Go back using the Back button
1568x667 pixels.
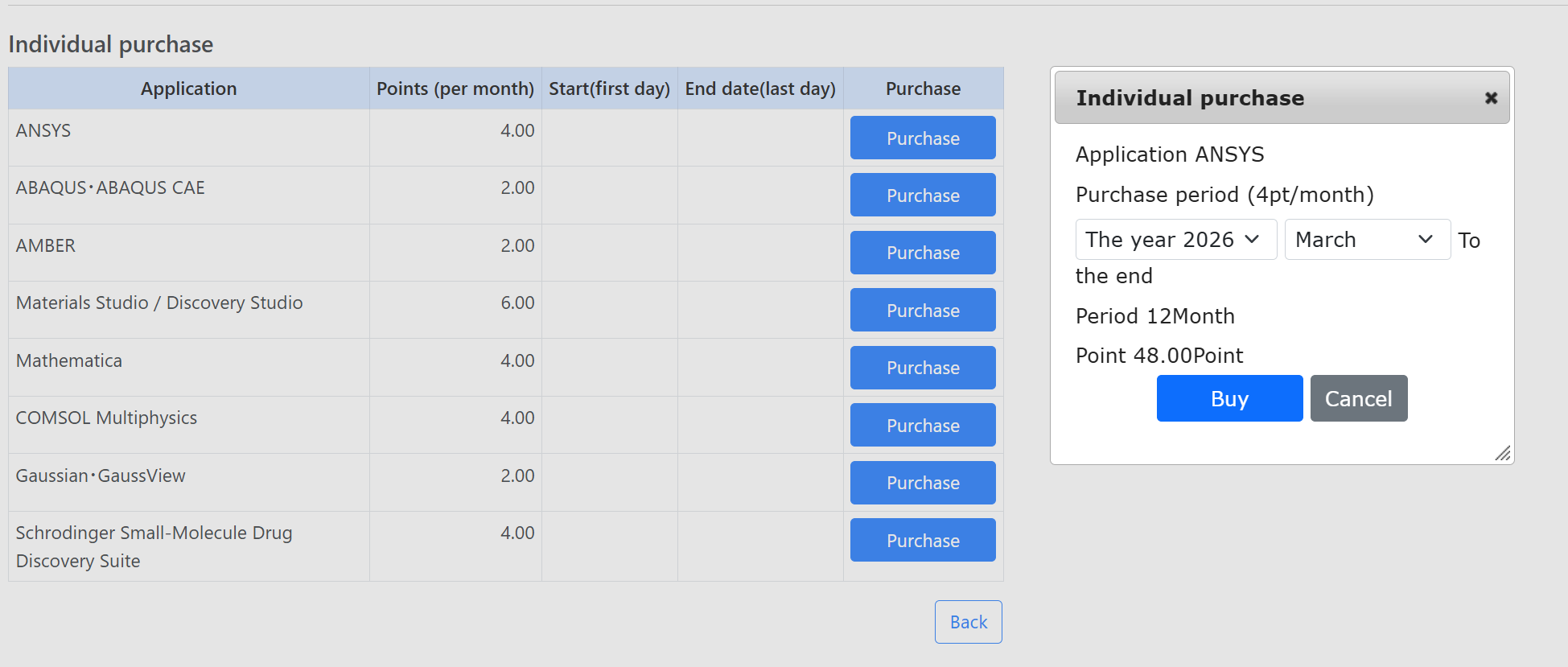click(969, 622)
